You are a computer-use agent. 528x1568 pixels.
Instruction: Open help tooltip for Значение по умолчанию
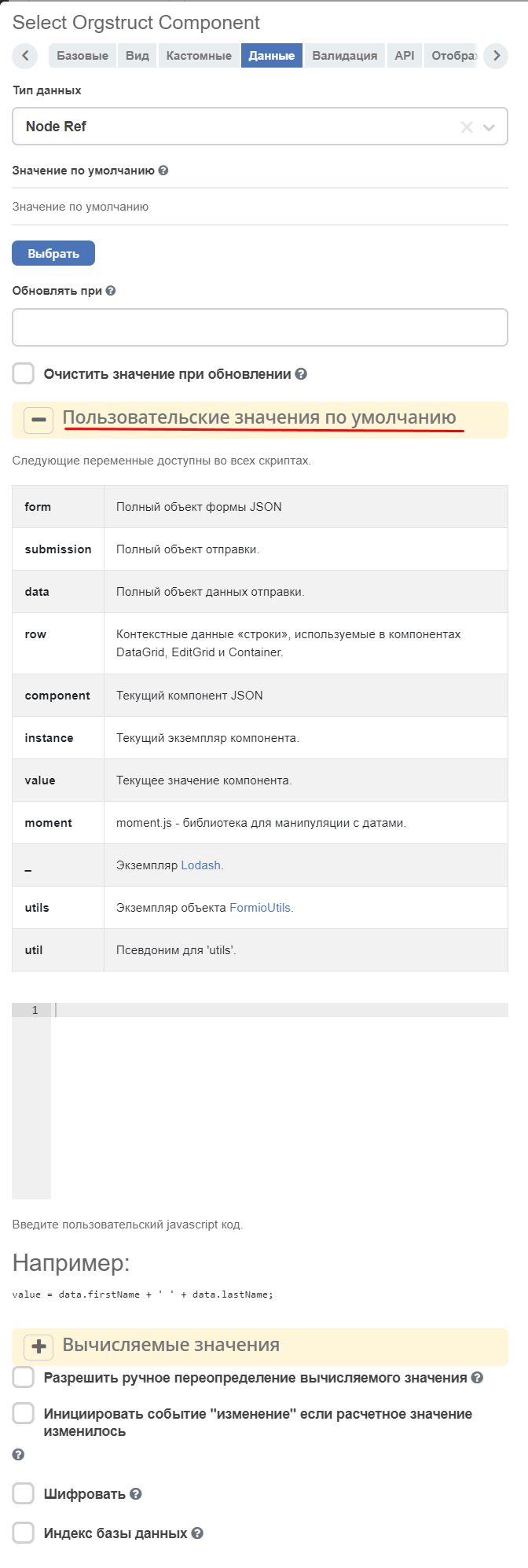pyautogui.click(x=163, y=171)
